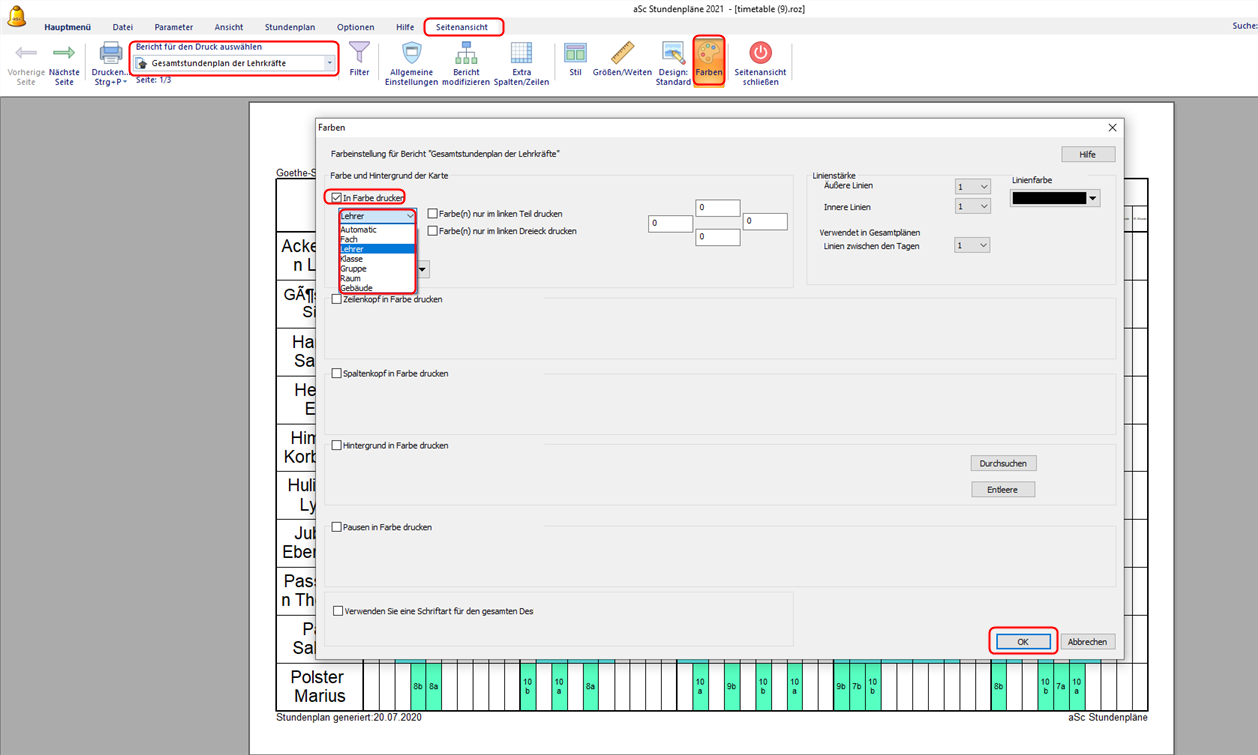Image resolution: width=1258 pixels, height=755 pixels.
Task: Check Pausen in Farbe drucken
Action: [x=337, y=527]
